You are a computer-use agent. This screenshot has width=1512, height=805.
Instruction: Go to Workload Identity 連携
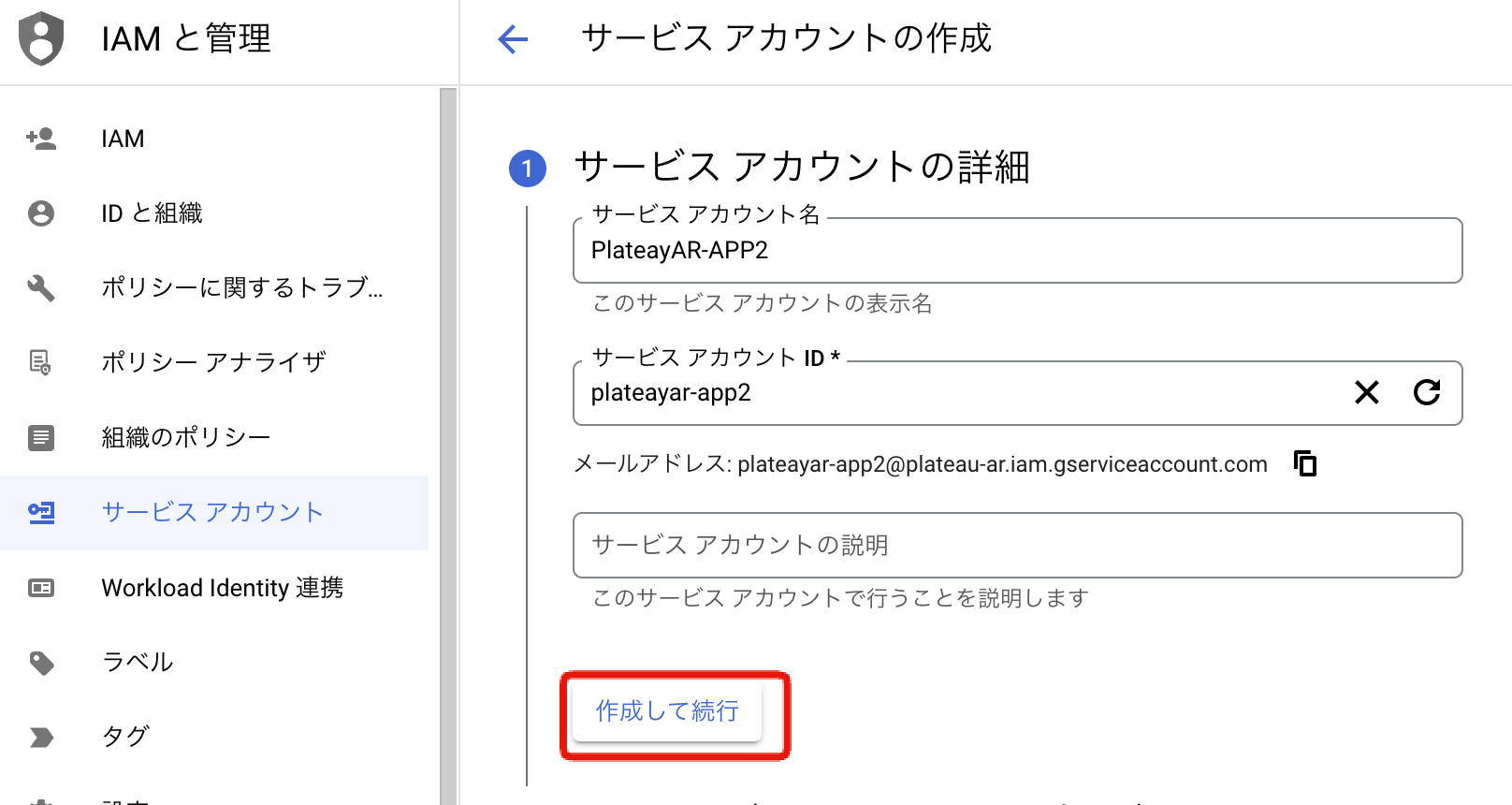(x=222, y=588)
